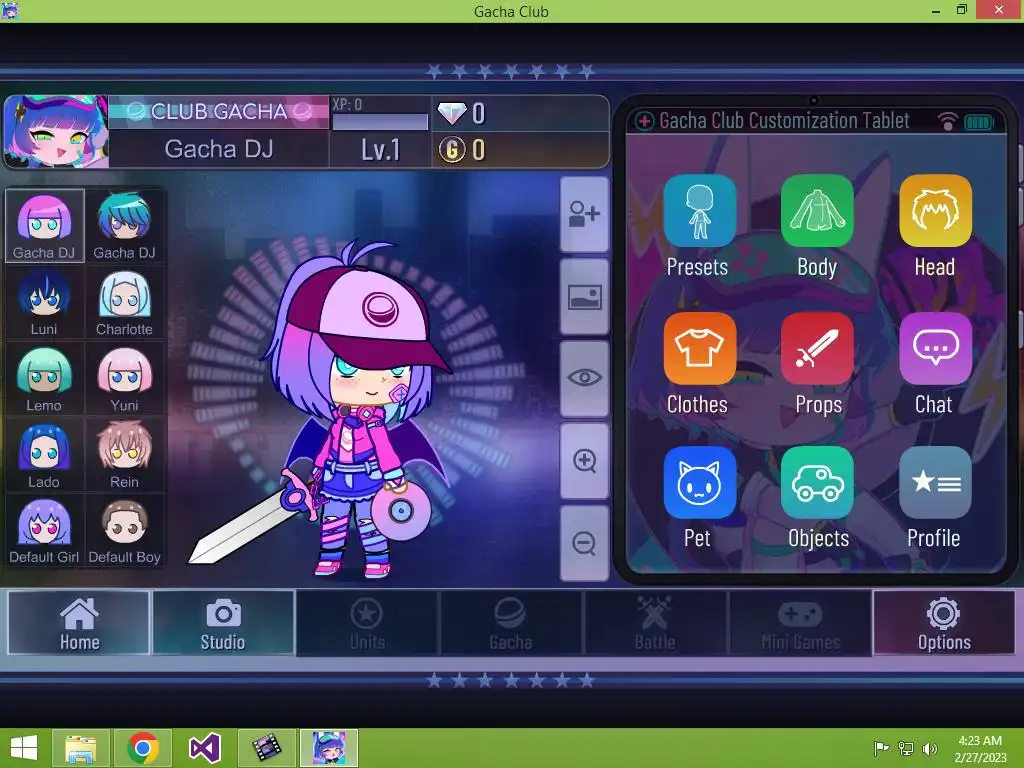Image resolution: width=1024 pixels, height=768 pixels.
Task: Click the Gacha Club taskbar icon
Action: click(x=329, y=748)
